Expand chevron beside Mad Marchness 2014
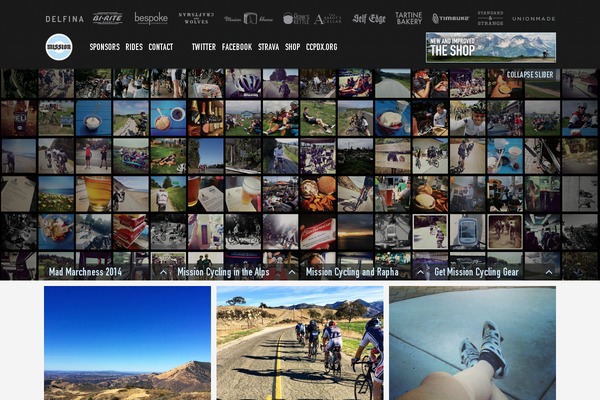Image resolution: width=600 pixels, height=400 pixels. 163,272
